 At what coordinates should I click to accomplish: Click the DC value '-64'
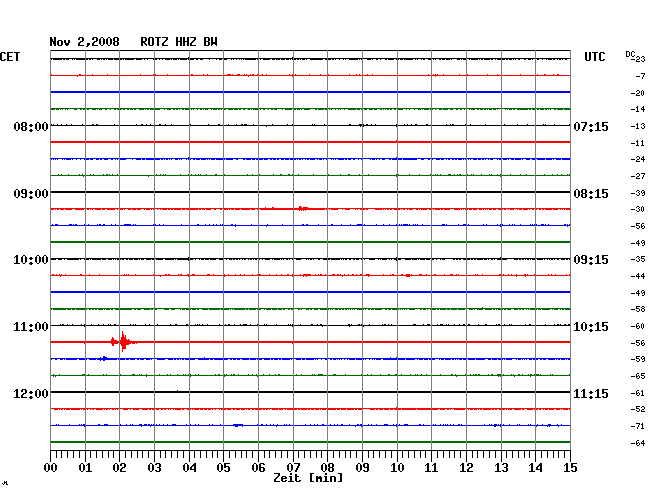[638, 443]
